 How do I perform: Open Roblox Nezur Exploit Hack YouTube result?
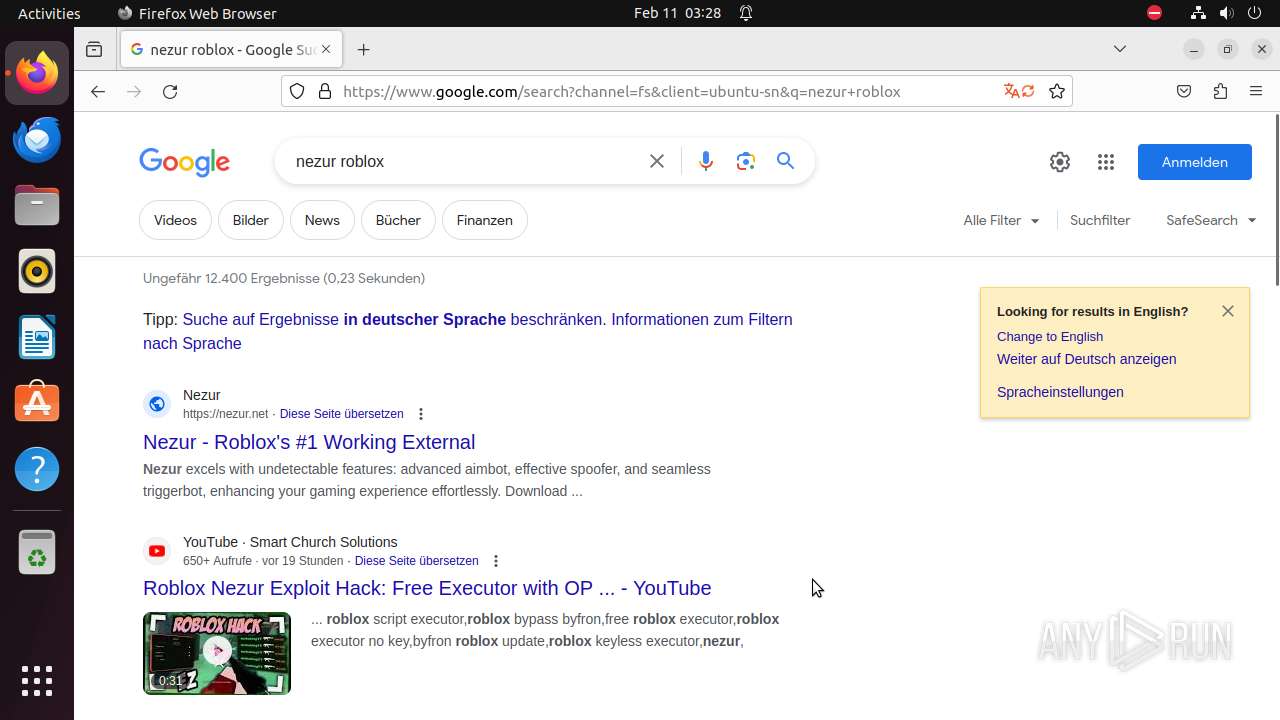click(x=427, y=588)
